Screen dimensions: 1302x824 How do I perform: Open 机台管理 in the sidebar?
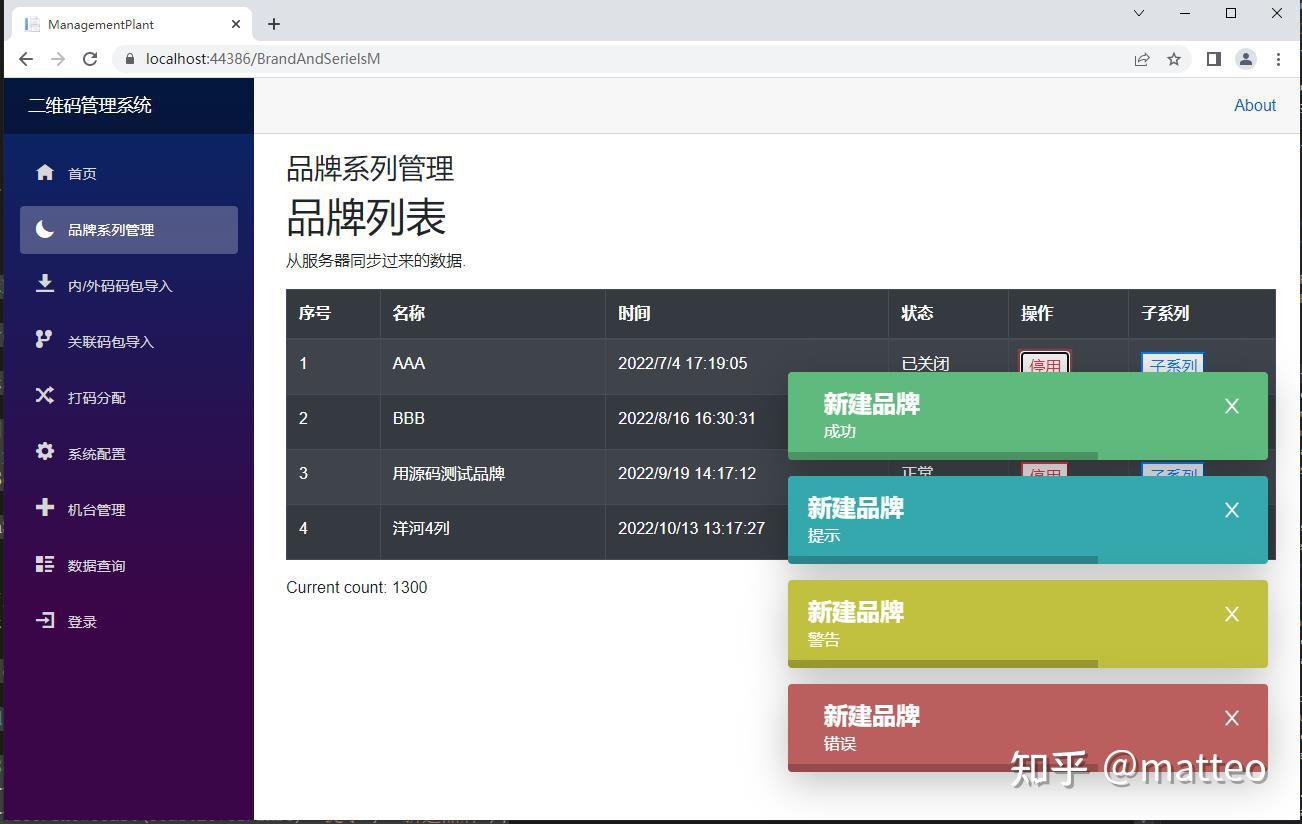point(129,510)
